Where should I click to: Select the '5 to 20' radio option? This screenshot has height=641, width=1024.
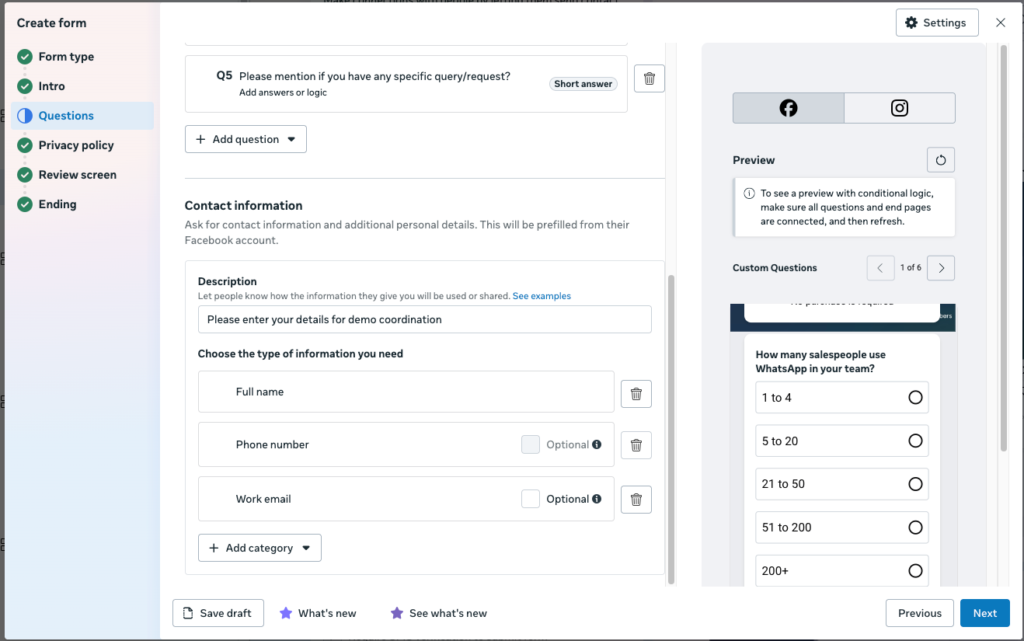[915, 441]
